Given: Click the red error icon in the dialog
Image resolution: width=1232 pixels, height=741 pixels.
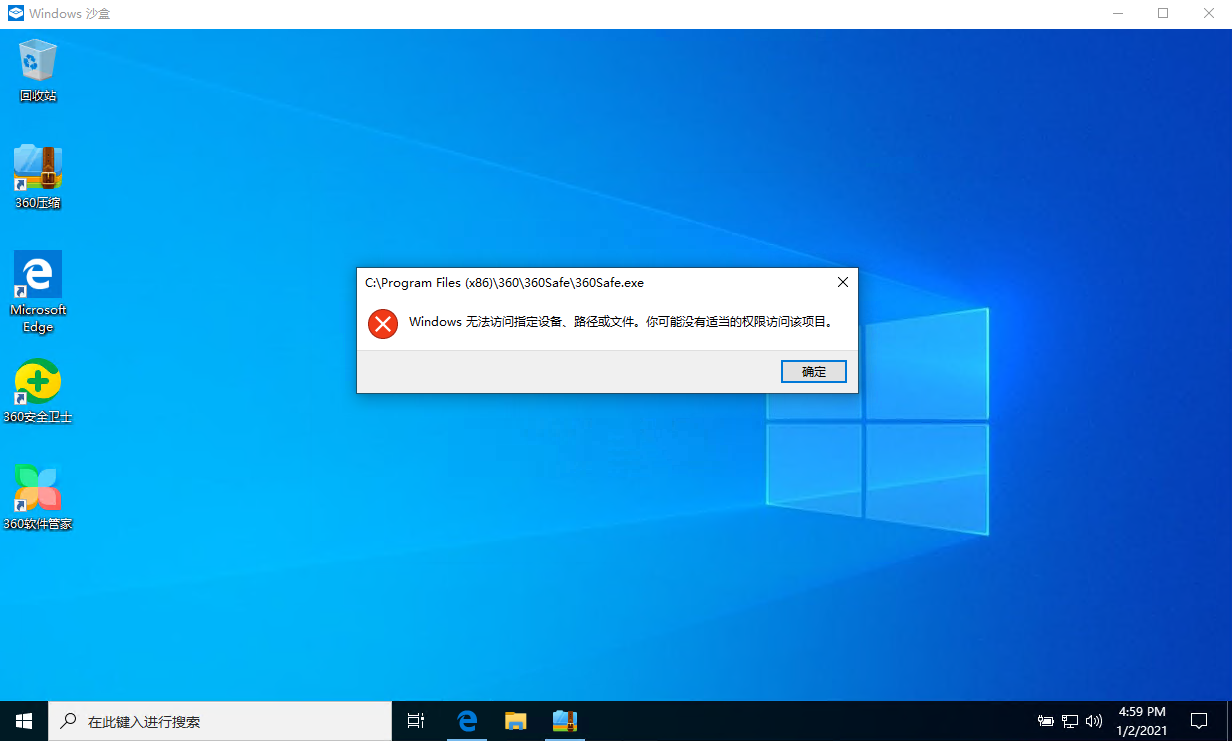Looking at the screenshot, I should tap(383, 323).
